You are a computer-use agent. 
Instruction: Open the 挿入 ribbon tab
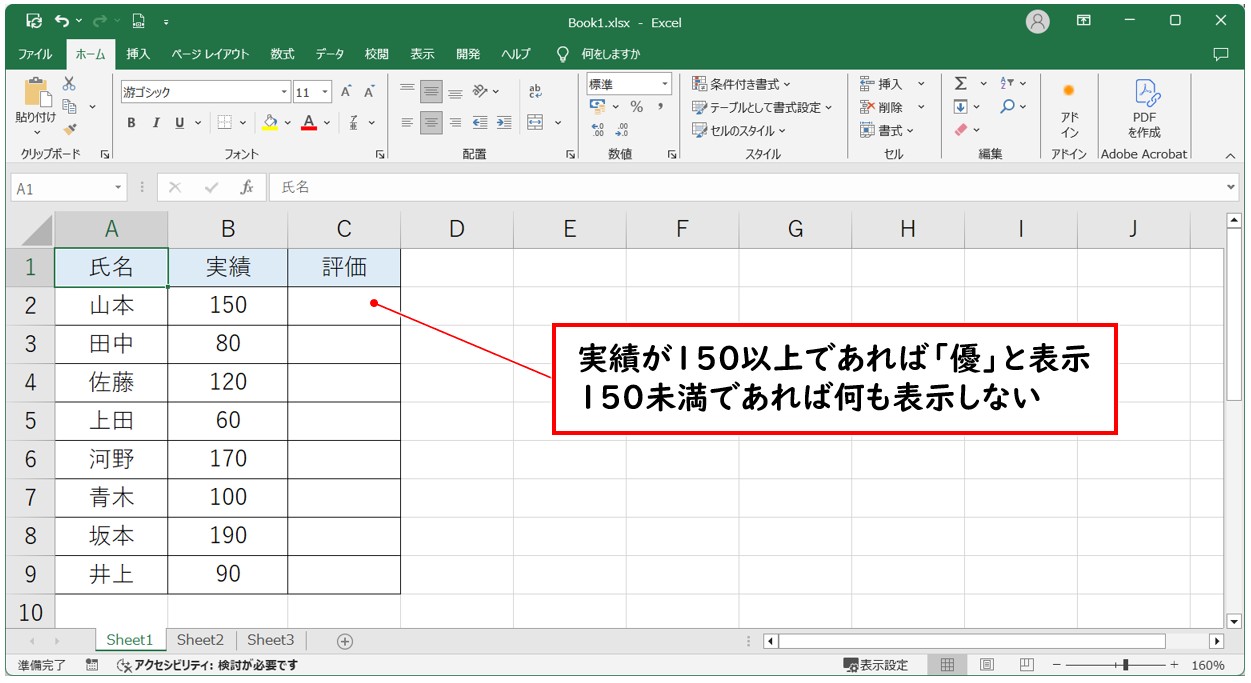click(138, 54)
